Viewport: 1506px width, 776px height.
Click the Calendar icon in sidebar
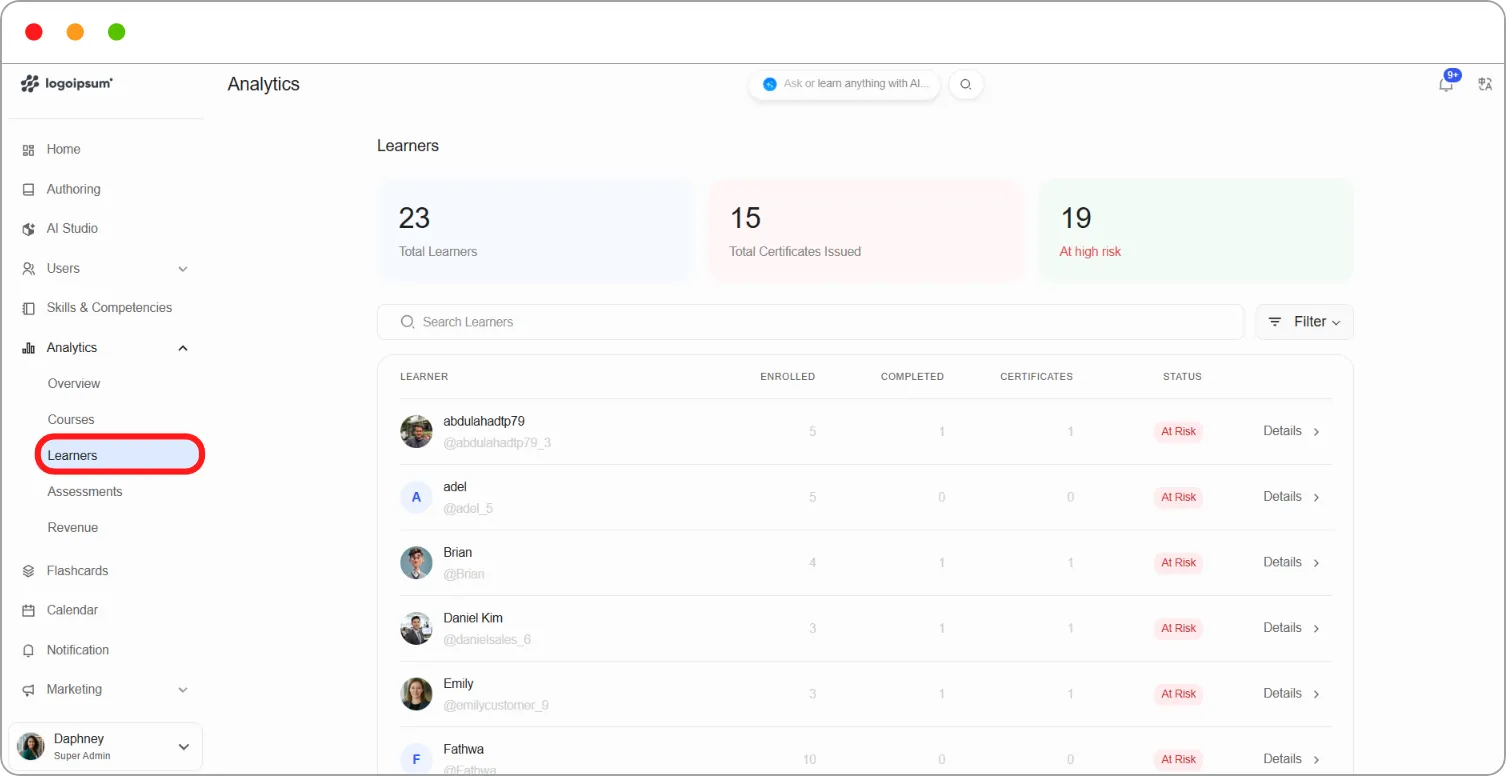(28, 610)
